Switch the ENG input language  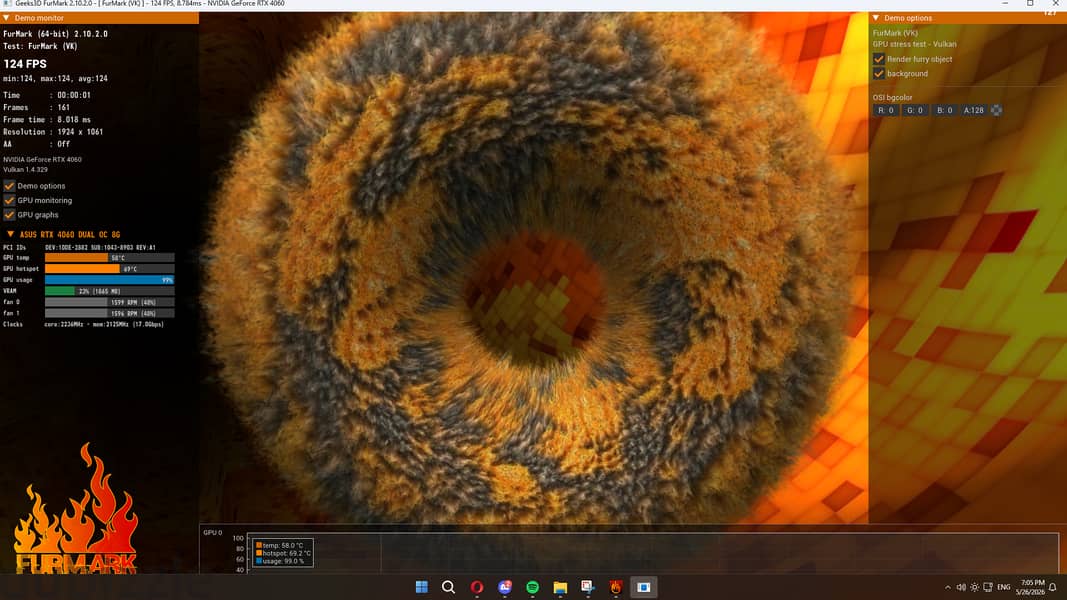[1004, 587]
